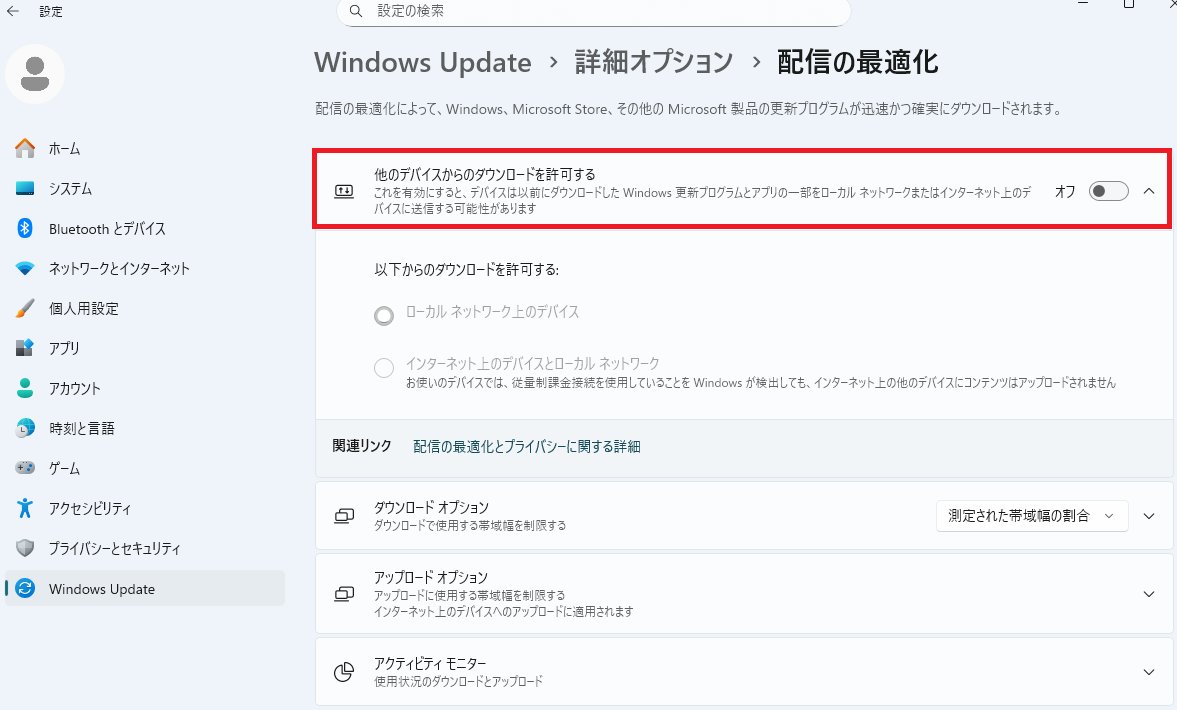Turn on 他のデバイスからのダウンロードを許可する toggle
The height and width of the screenshot is (710, 1177).
pos(1109,191)
